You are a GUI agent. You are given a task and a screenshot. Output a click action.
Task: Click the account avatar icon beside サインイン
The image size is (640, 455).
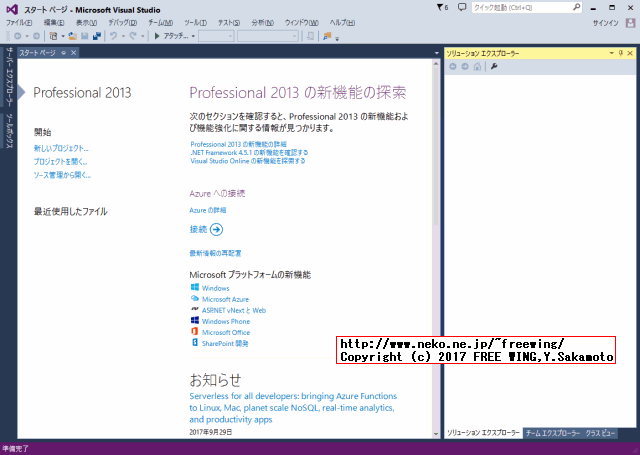click(630, 23)
